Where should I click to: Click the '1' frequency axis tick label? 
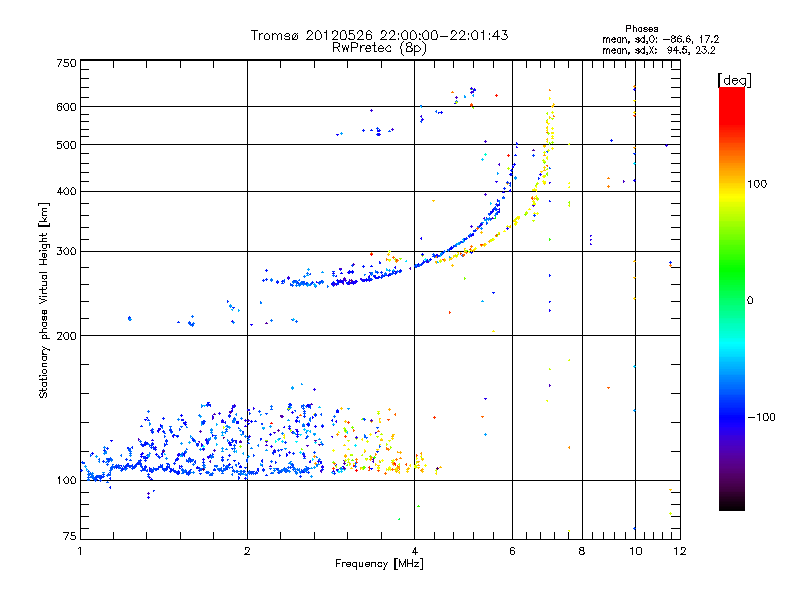coord(80,551)
